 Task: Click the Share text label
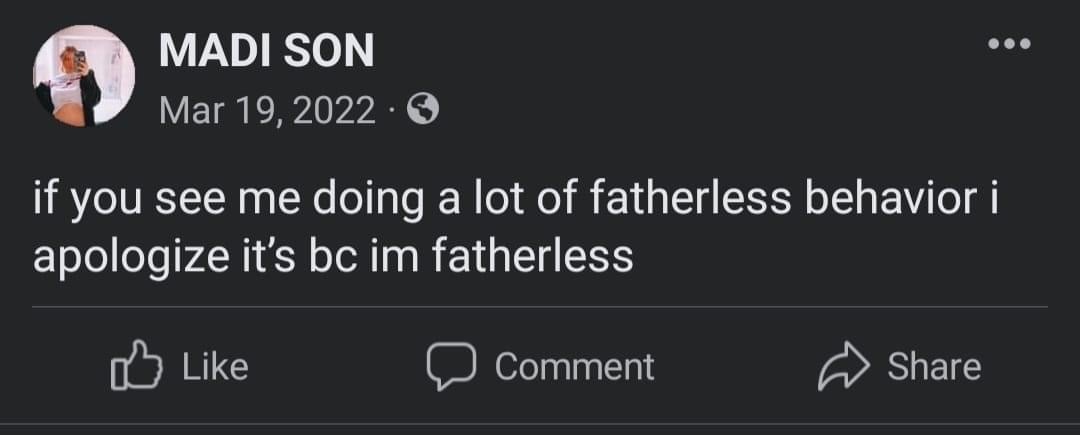click(934, 366)
